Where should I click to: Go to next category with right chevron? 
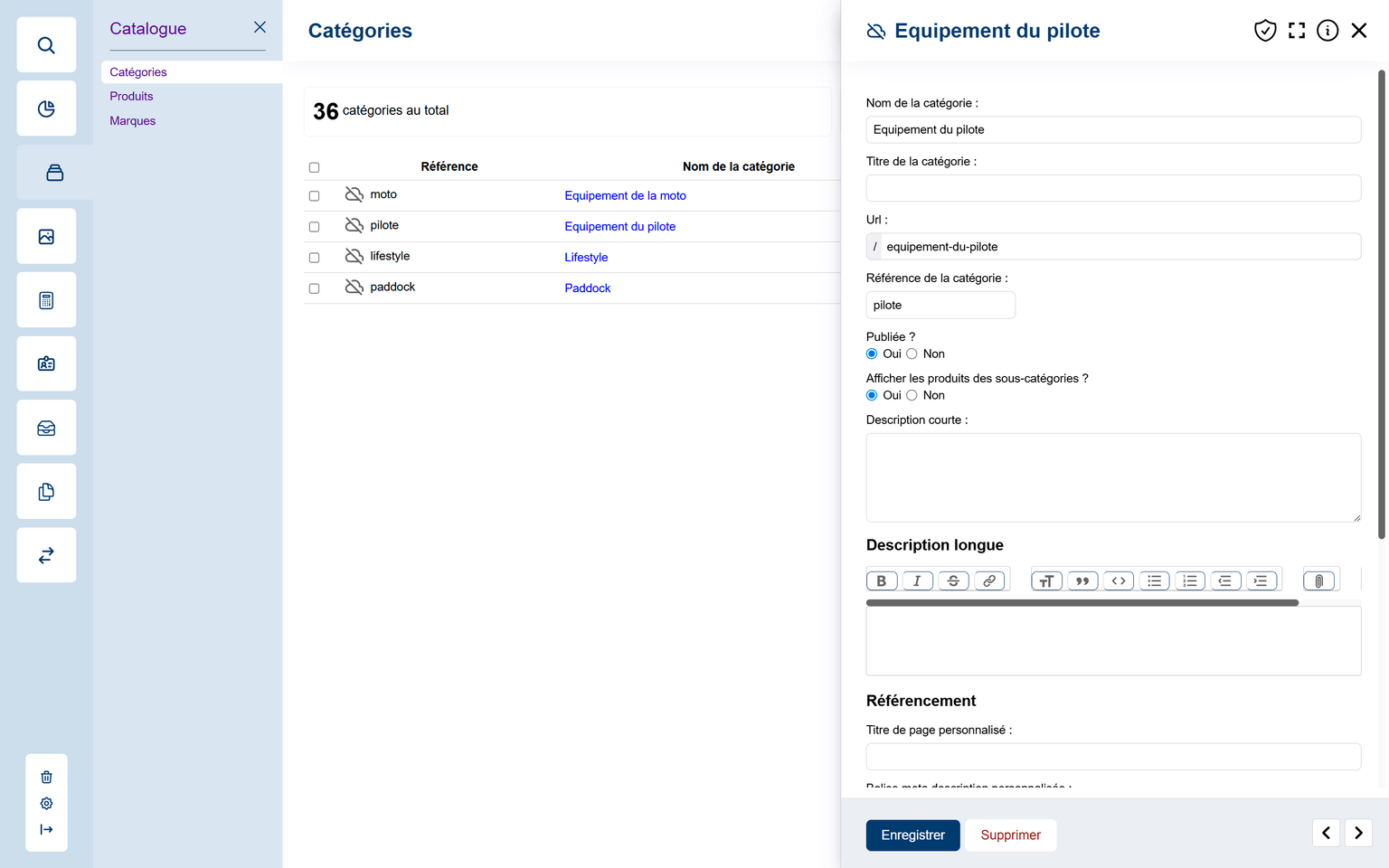click(x=1358, y=833)
